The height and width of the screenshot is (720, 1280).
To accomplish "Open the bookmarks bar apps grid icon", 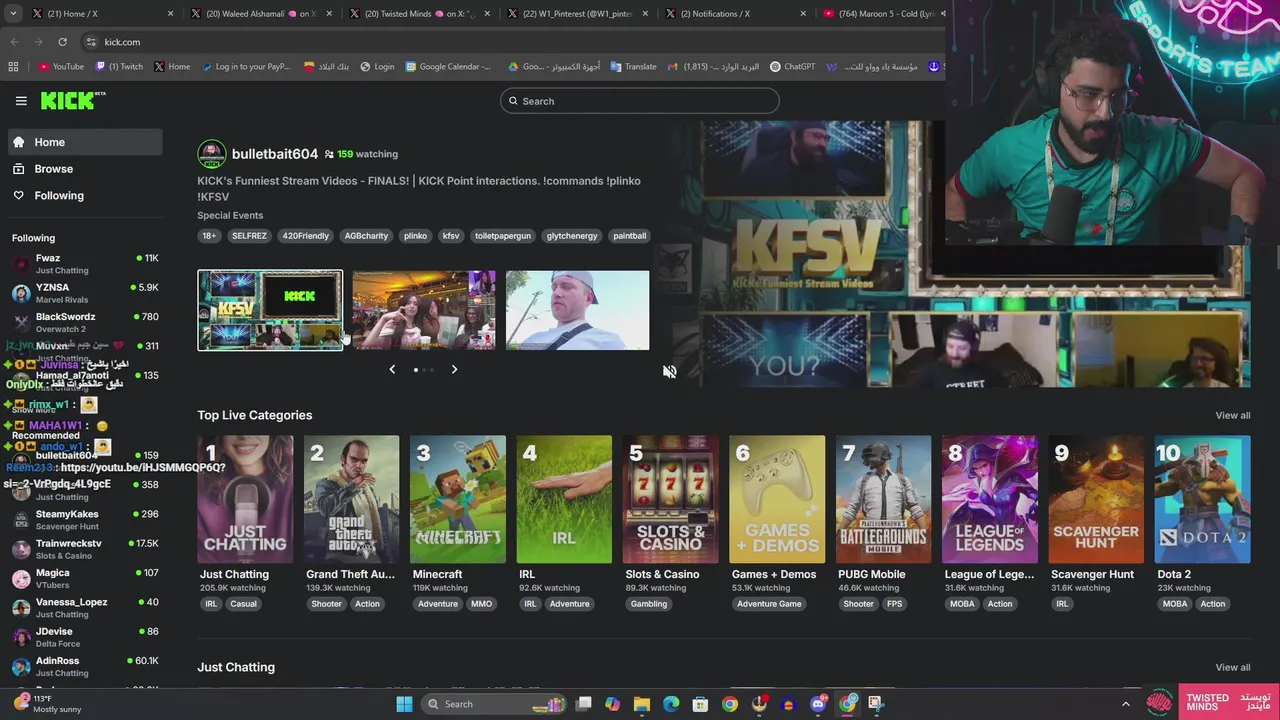I will [13, 67].
